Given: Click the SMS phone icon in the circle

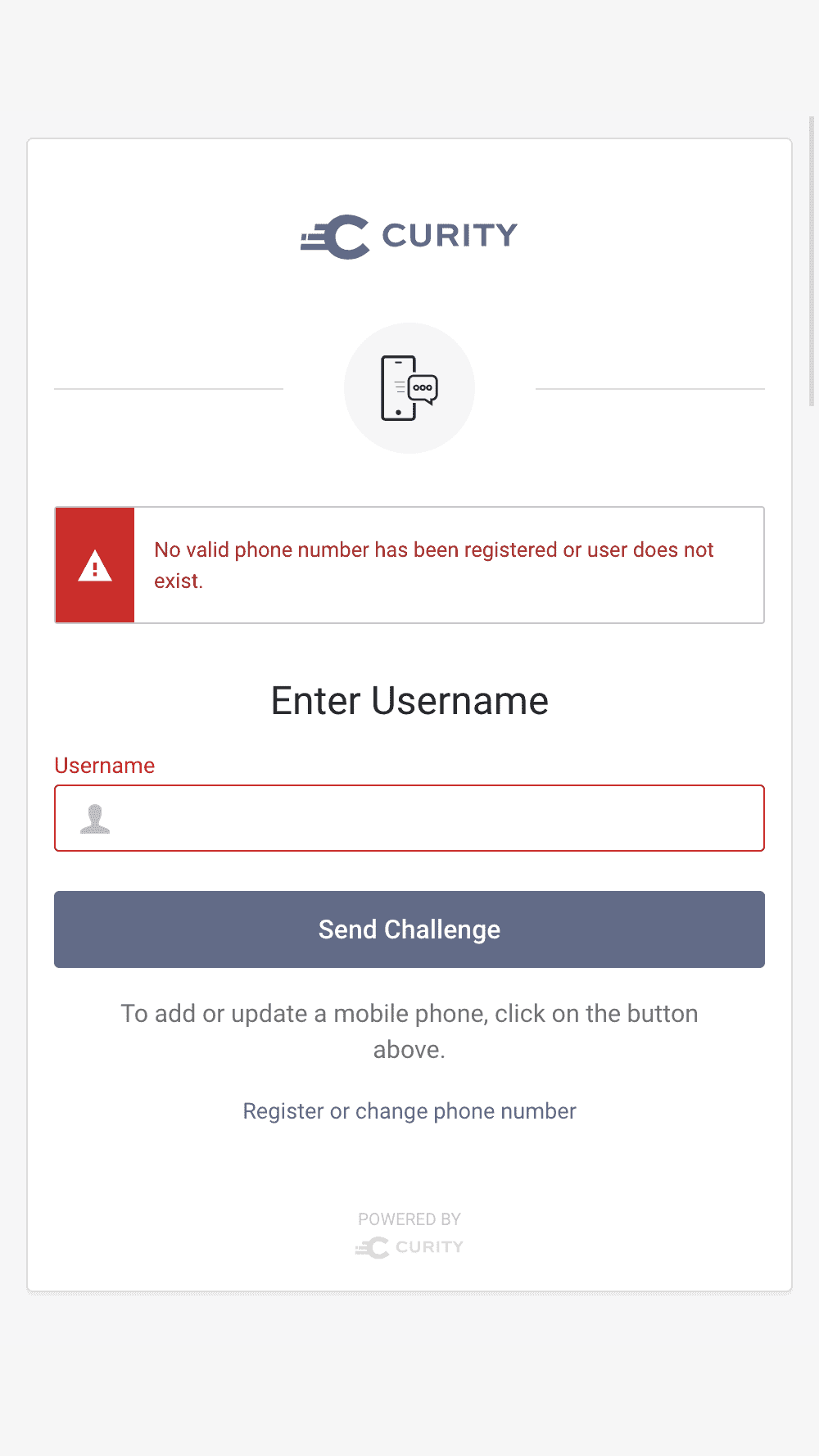Looking at the screenshot, I should click(409, 387).
